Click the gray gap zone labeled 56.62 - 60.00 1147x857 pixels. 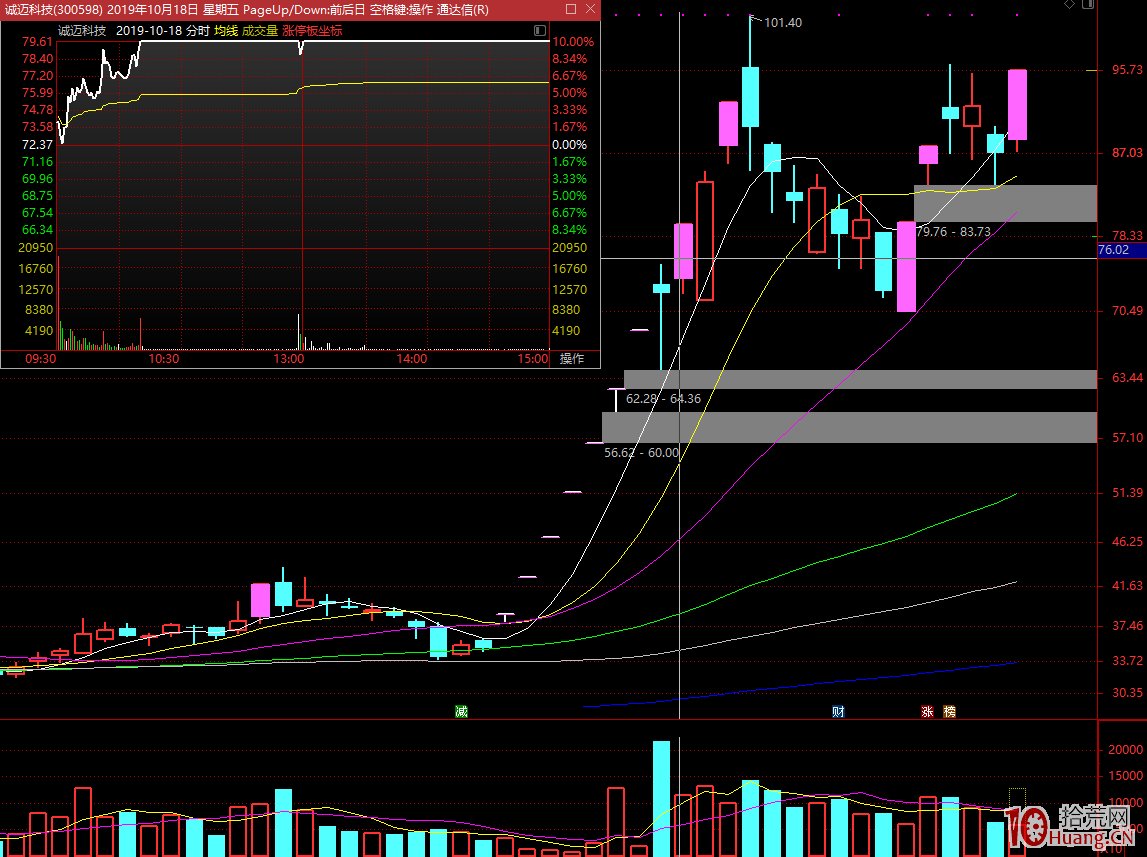[850, 427]
